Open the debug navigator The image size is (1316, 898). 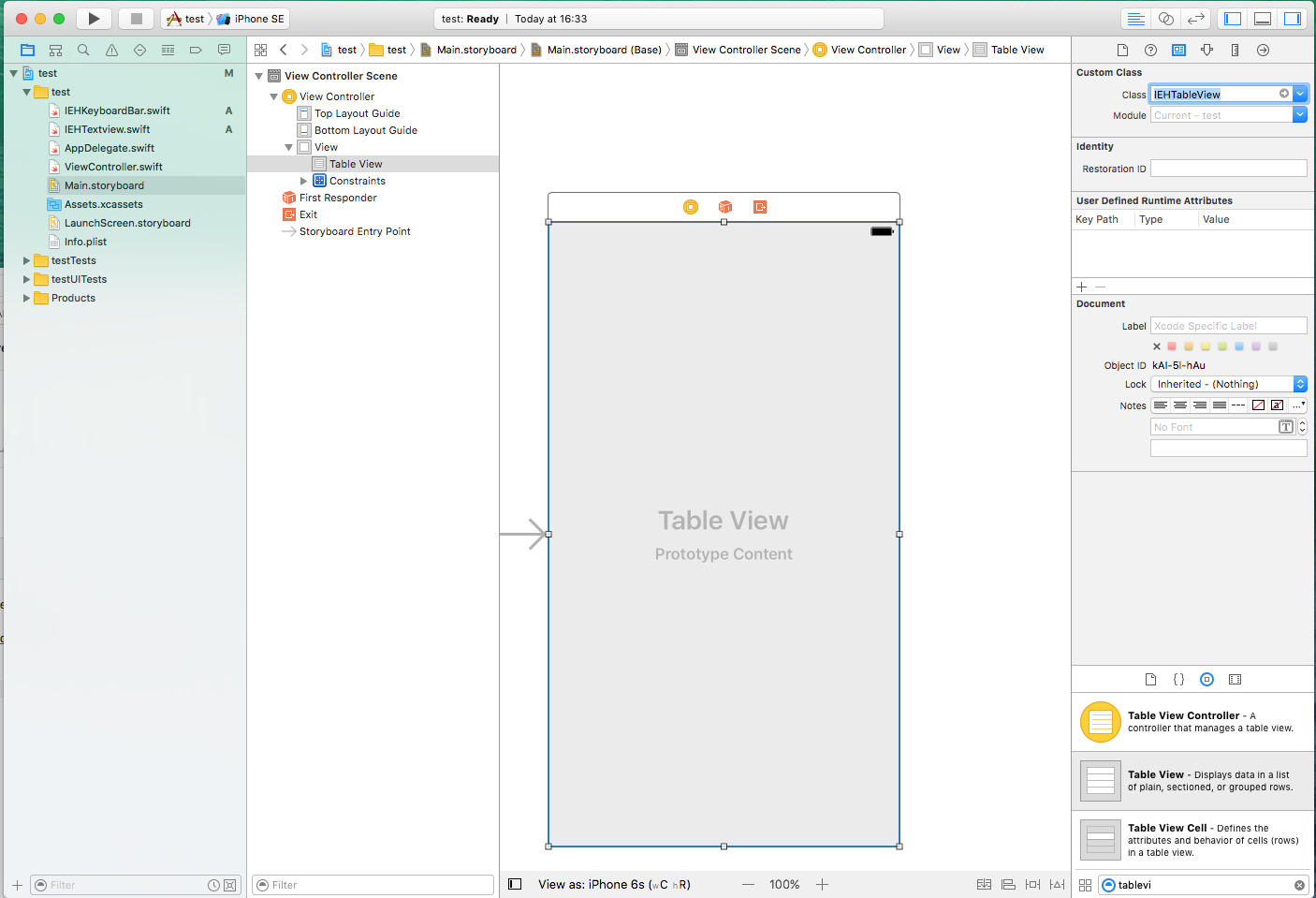pos(168,50)
